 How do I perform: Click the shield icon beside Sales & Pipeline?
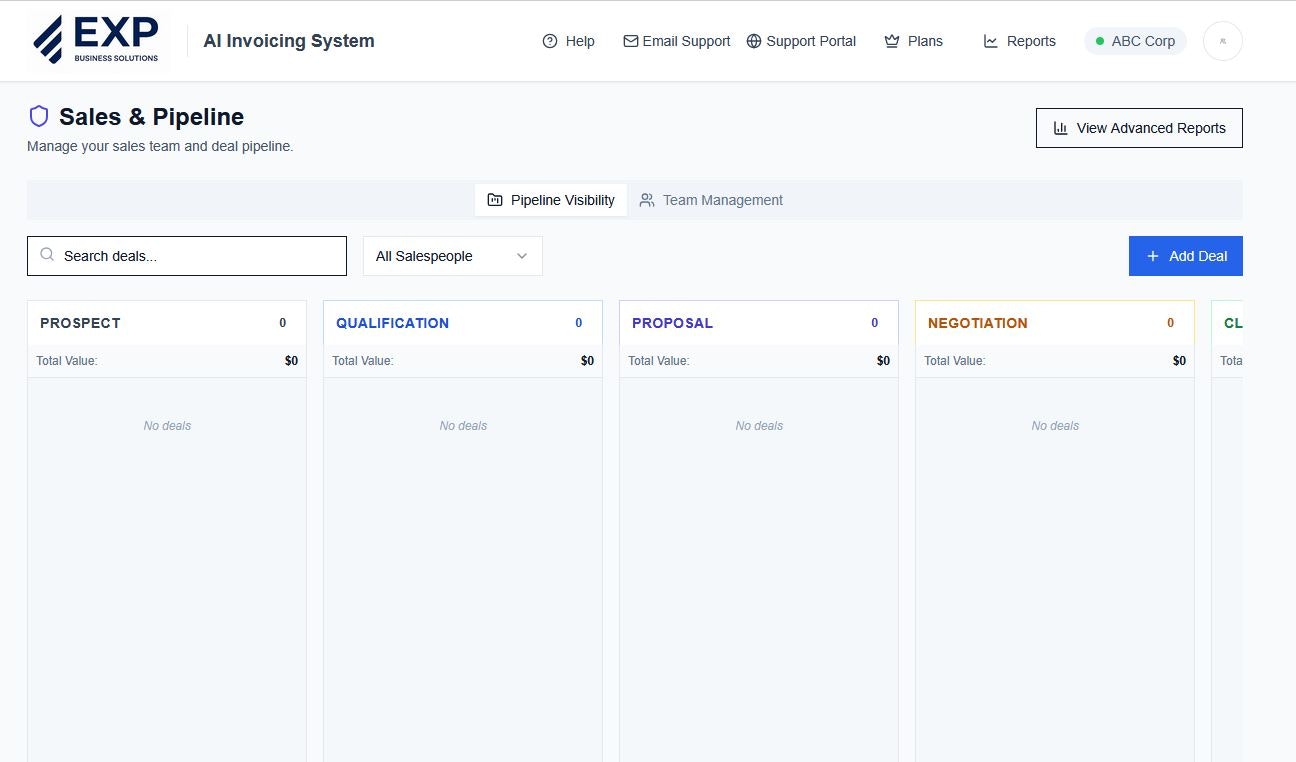coord(38,116)
